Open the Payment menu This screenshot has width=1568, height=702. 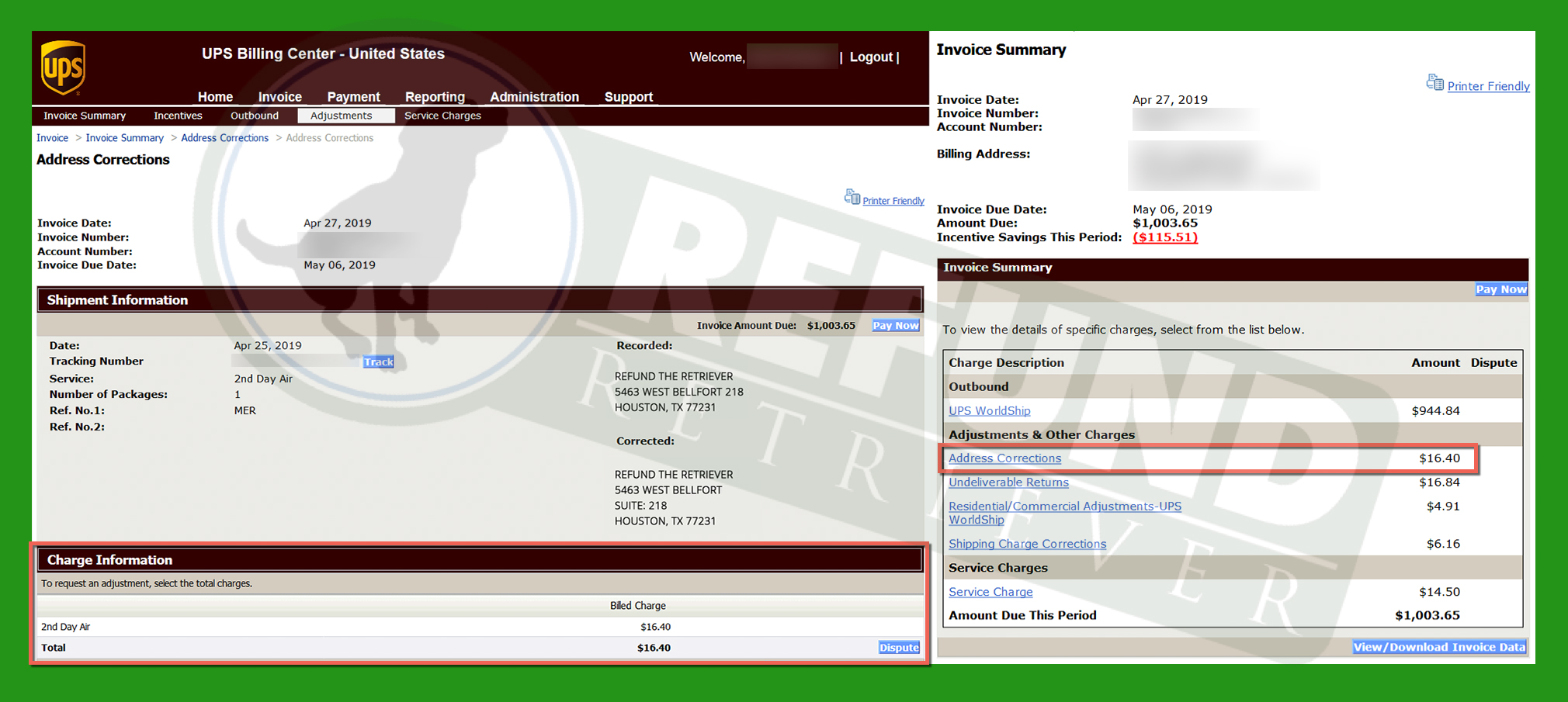(353, 97)
